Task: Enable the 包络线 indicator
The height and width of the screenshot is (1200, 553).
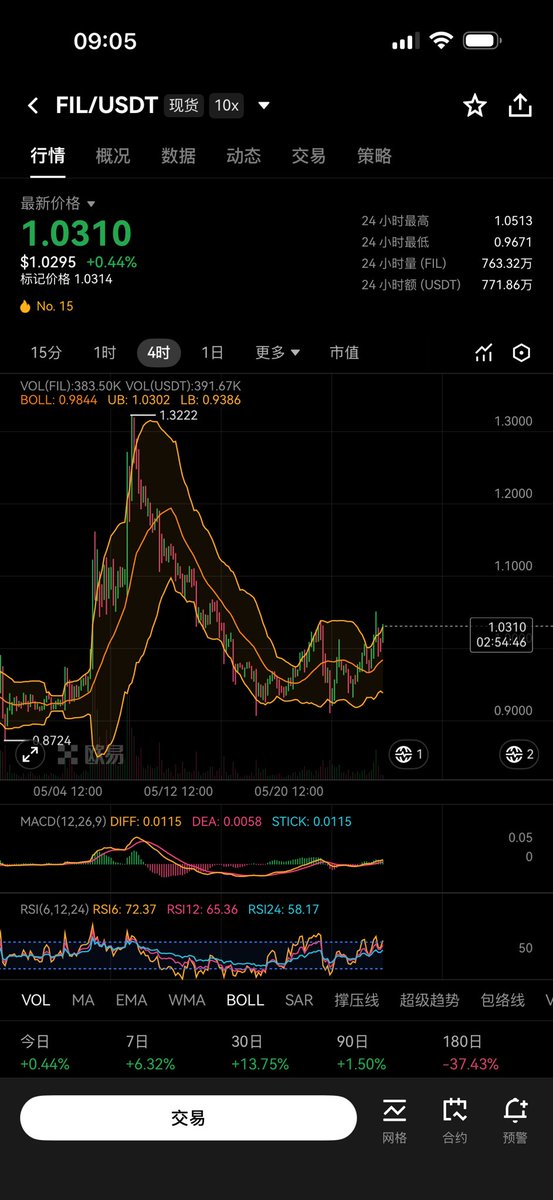Action: point(502,1000)
